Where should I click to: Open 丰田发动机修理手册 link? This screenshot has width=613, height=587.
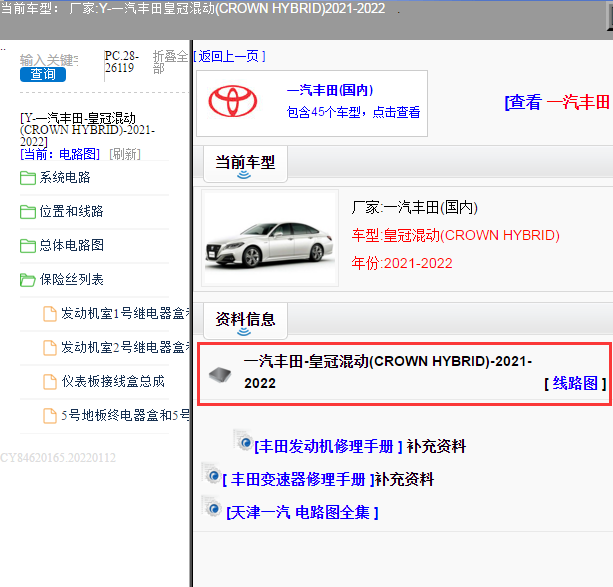pos(328,446)
